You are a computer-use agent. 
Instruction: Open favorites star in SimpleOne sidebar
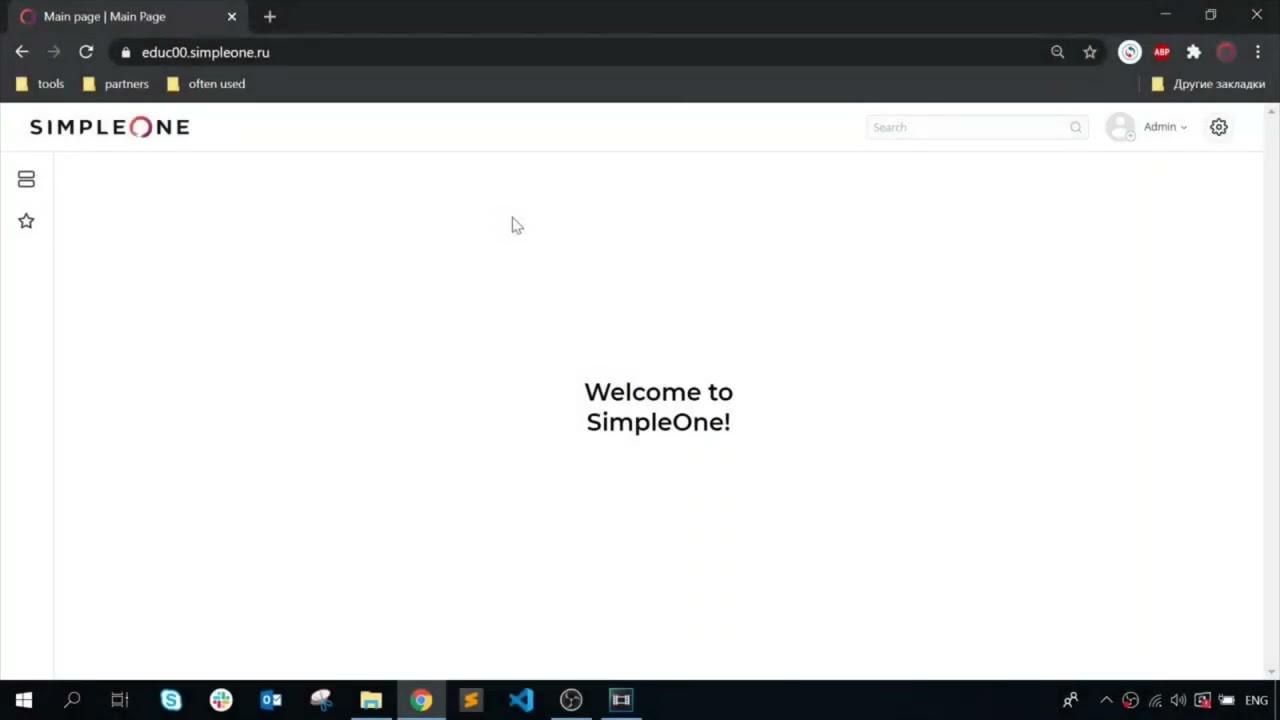26,221
